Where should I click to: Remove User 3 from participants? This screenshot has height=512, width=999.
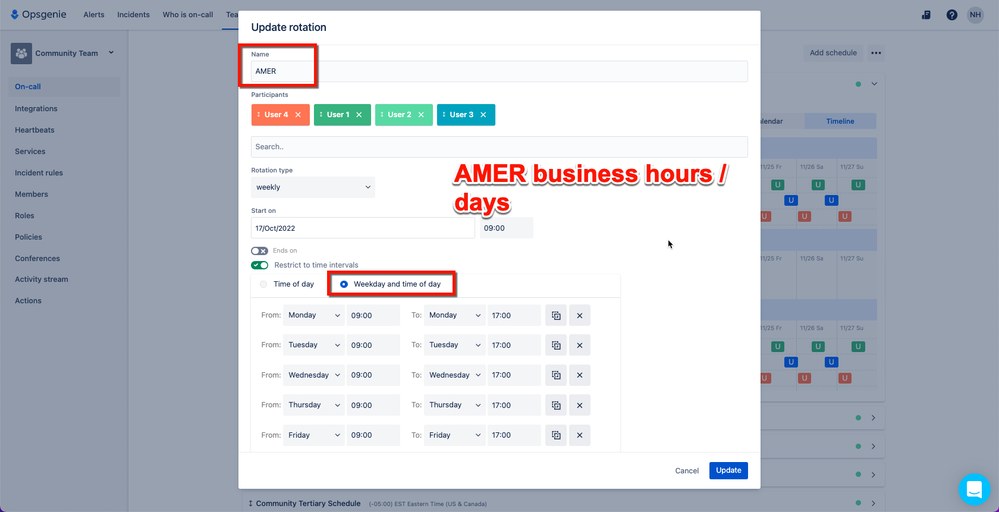(x=483, y=115)
